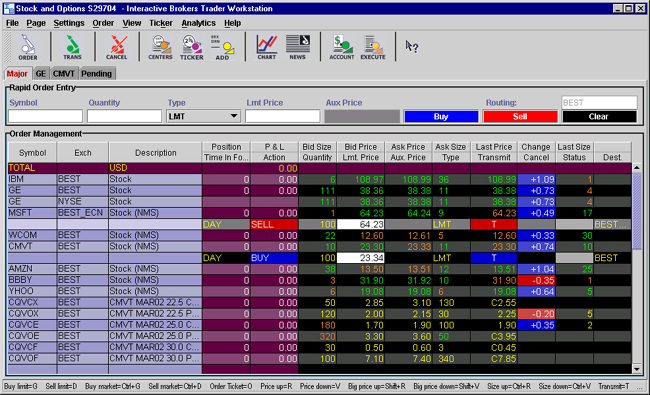Viewport: 650px width, 395px height.
Task: Click the +1.09 change cell for IBM
Action: [x=536, y=179]
